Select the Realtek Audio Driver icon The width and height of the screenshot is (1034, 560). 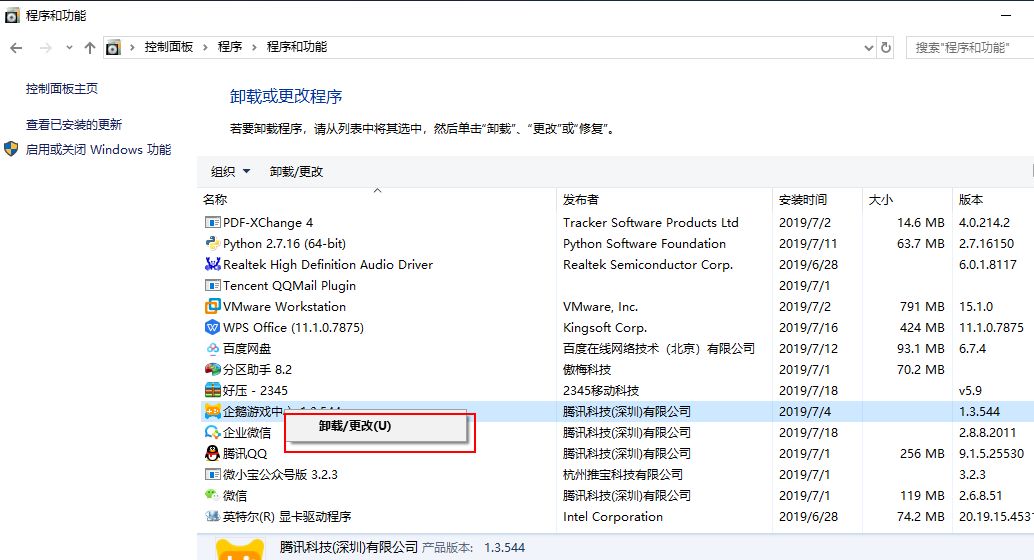212,264
